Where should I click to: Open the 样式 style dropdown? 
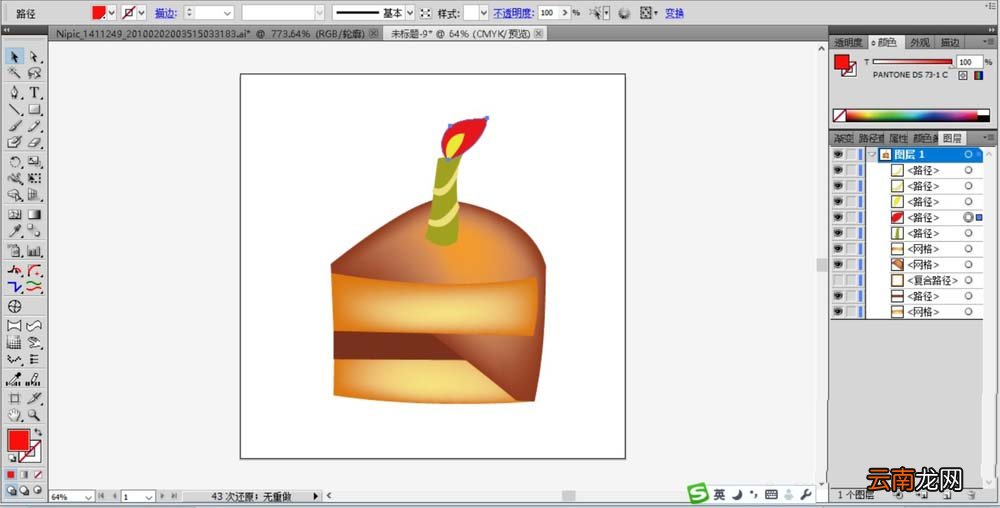[x=483, y=13]
